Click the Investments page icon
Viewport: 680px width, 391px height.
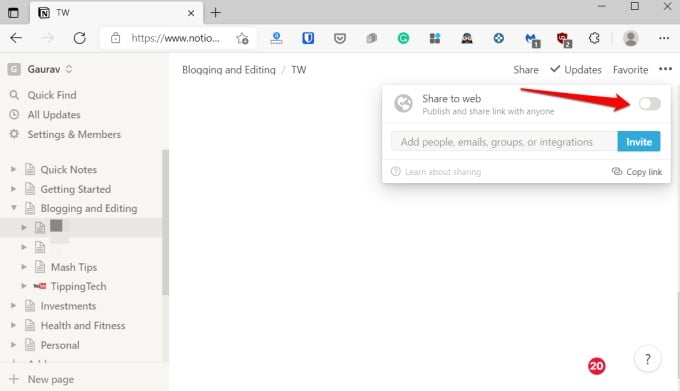tap(30, 306)
